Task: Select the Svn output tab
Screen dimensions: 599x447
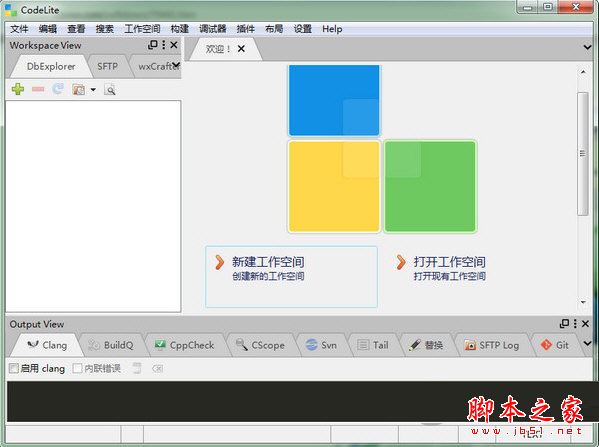Action: pos(321,345)
